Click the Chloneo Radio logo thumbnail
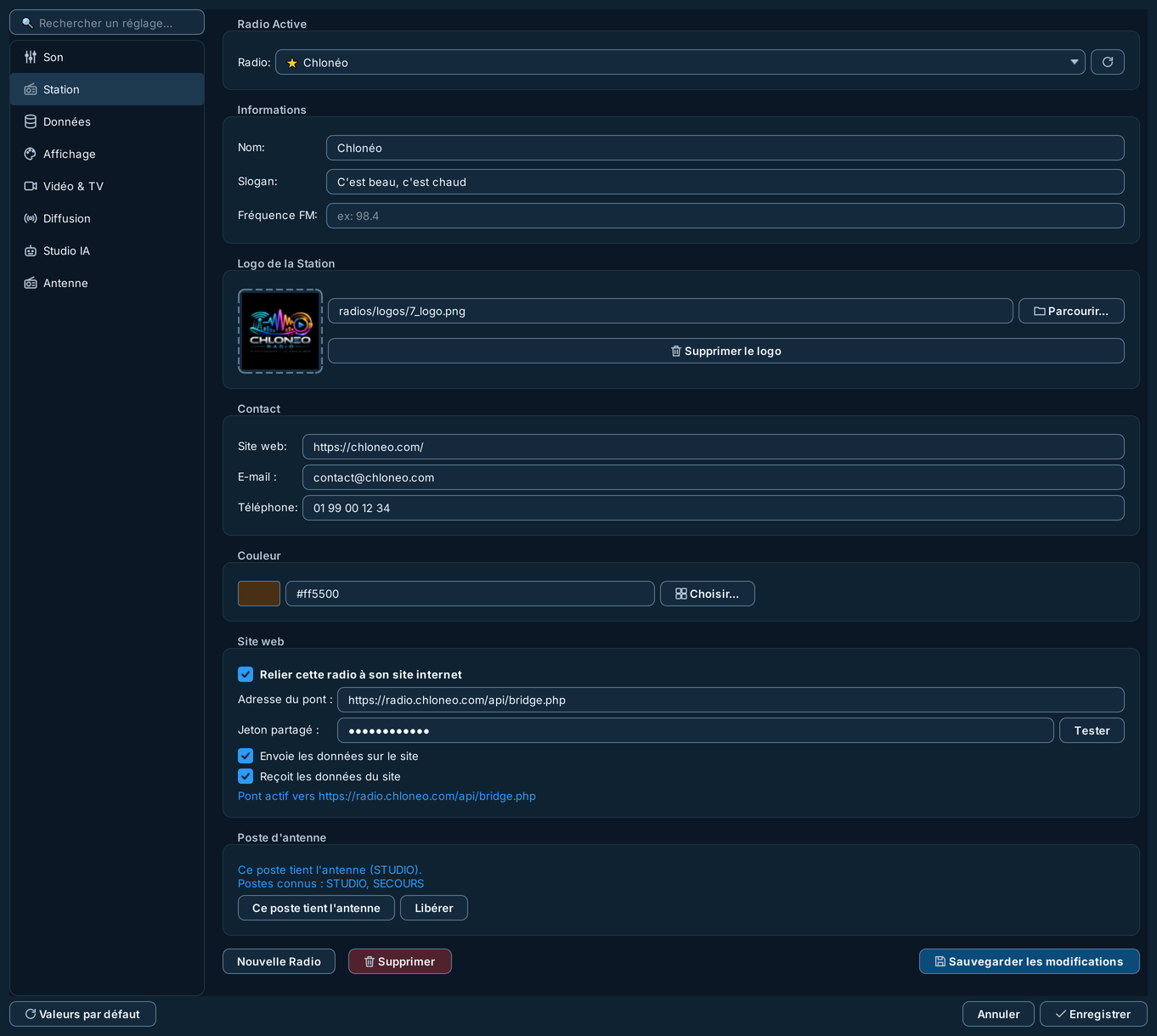Viewport: 1157px width, 1036px height. [x=280, y=331]
